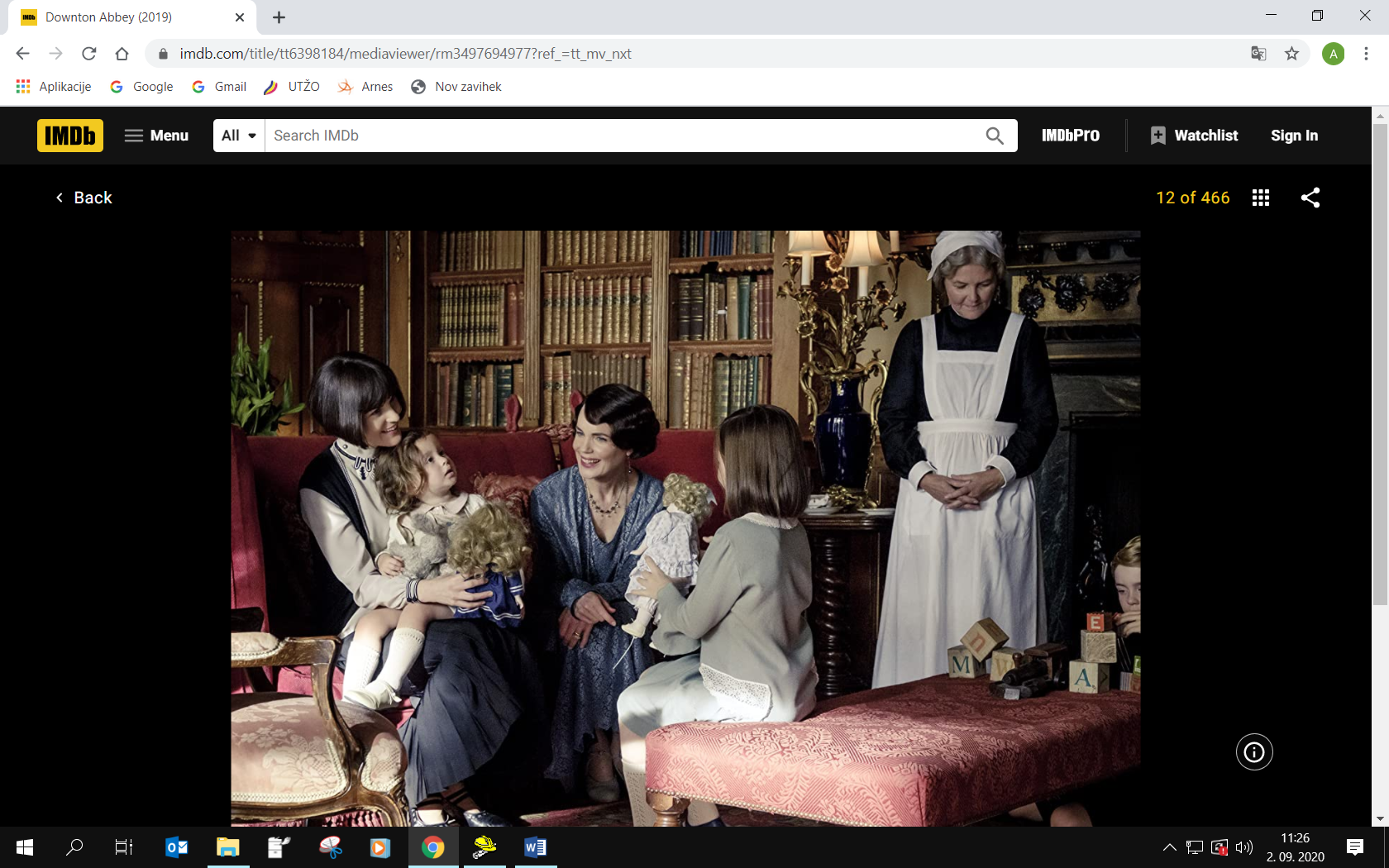The height and width of the screenshot is (868, 1389).
Task: Open the media player taskbar icon
Action: pyautogui.click(x=379, y=847)
